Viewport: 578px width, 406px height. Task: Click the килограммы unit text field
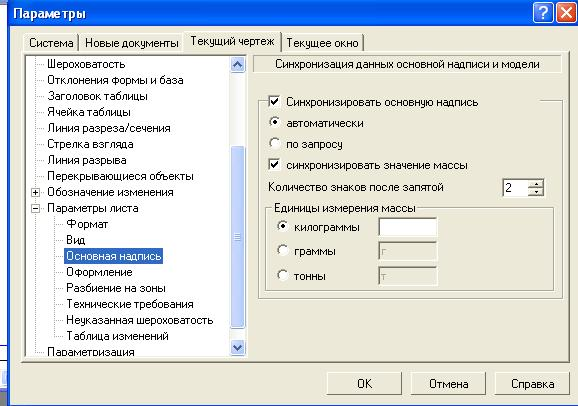(x=408, y=227)
